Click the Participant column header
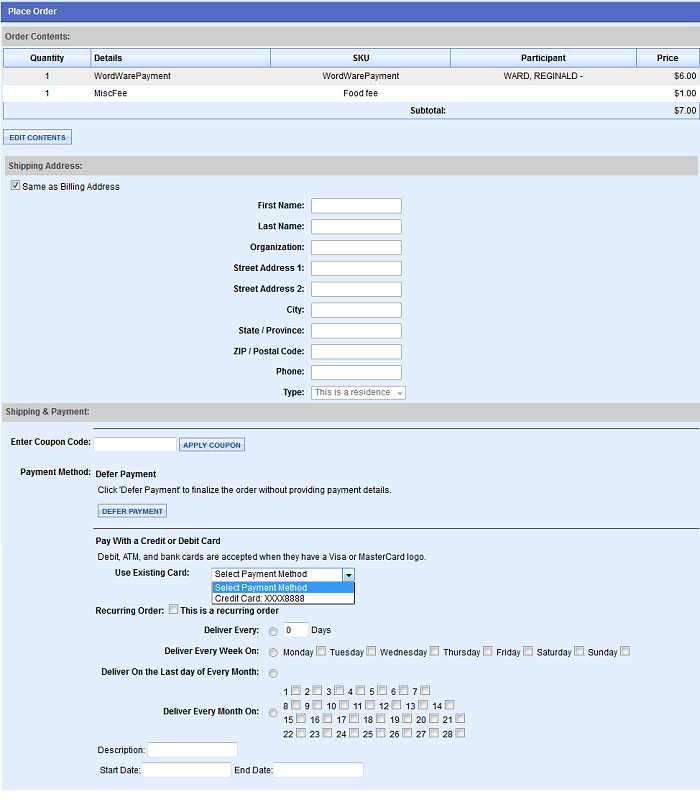Screen dimensions: 700x802 pos(543,58)
